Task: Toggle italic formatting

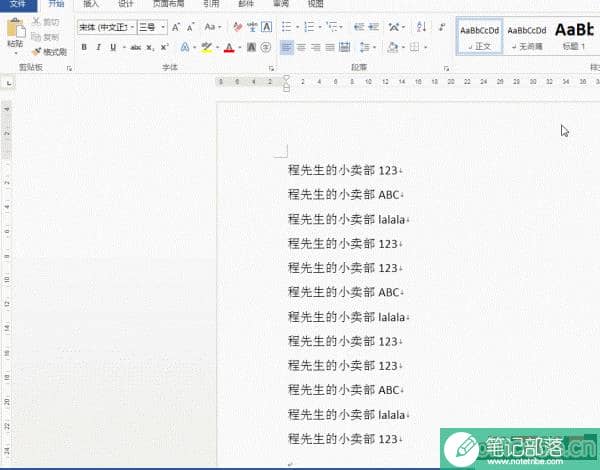Action: (x=98, y=47)
